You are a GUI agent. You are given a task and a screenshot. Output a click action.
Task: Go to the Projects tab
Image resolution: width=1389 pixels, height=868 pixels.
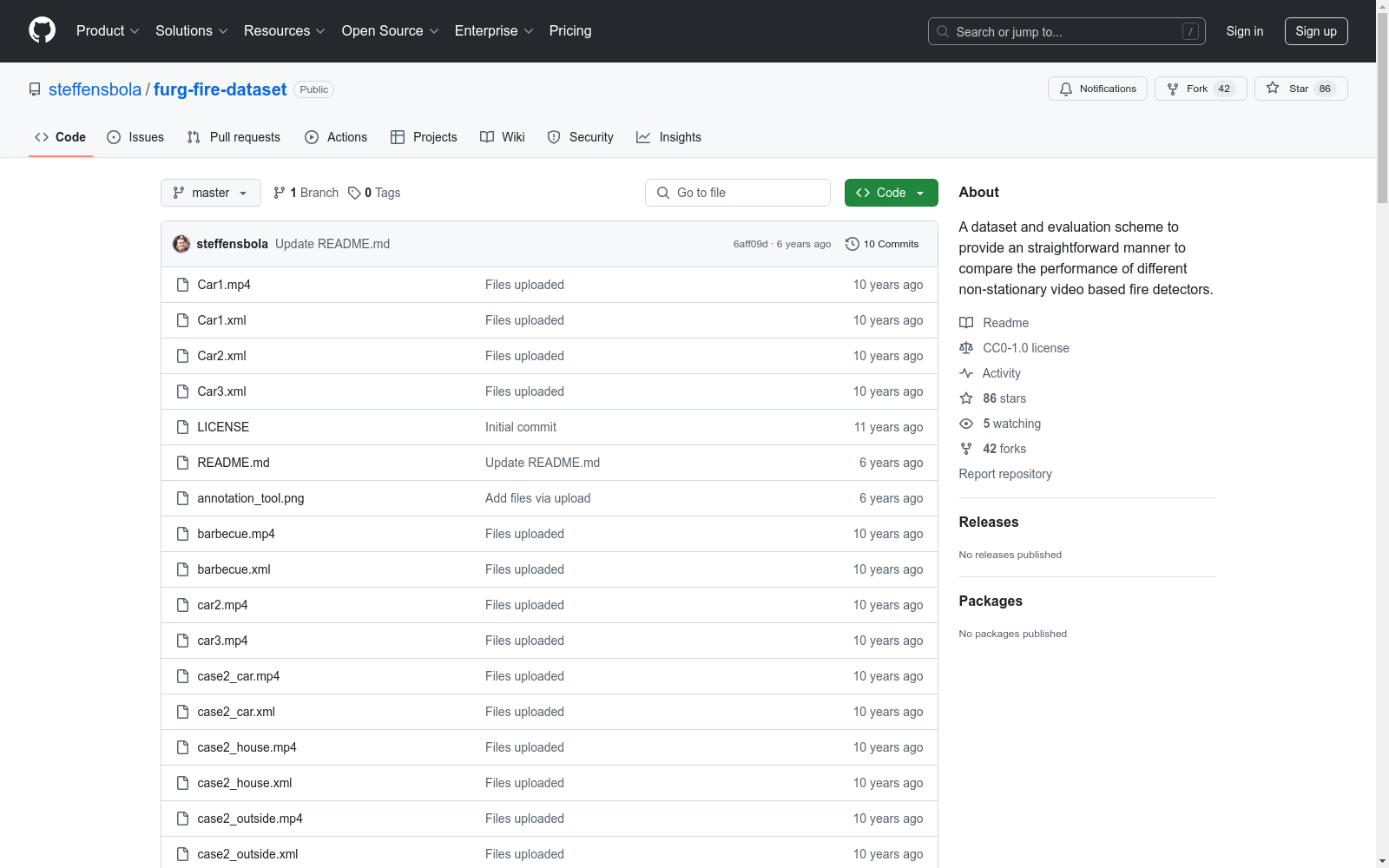click(x=424, y=137)
